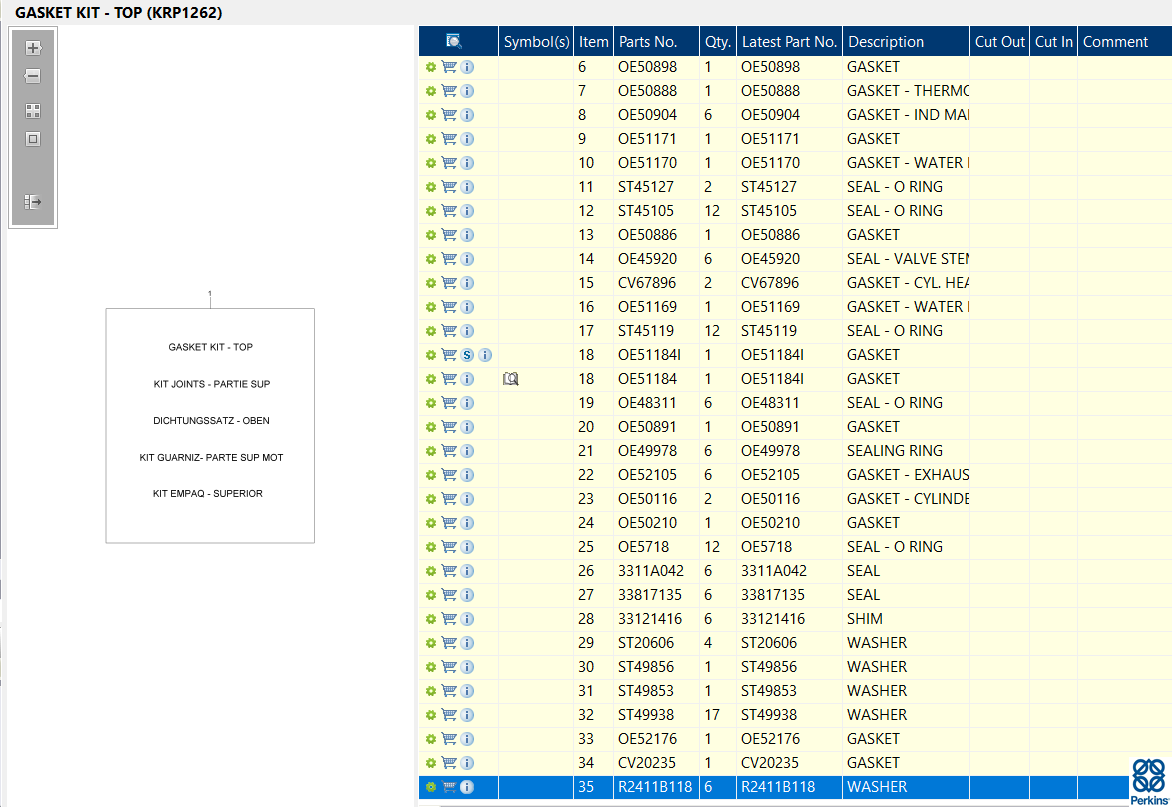This screenshot has width=1172, height=807.
Task: Click the four-square grid view icon
Action: pyautogui.click(x=33, y=111)
